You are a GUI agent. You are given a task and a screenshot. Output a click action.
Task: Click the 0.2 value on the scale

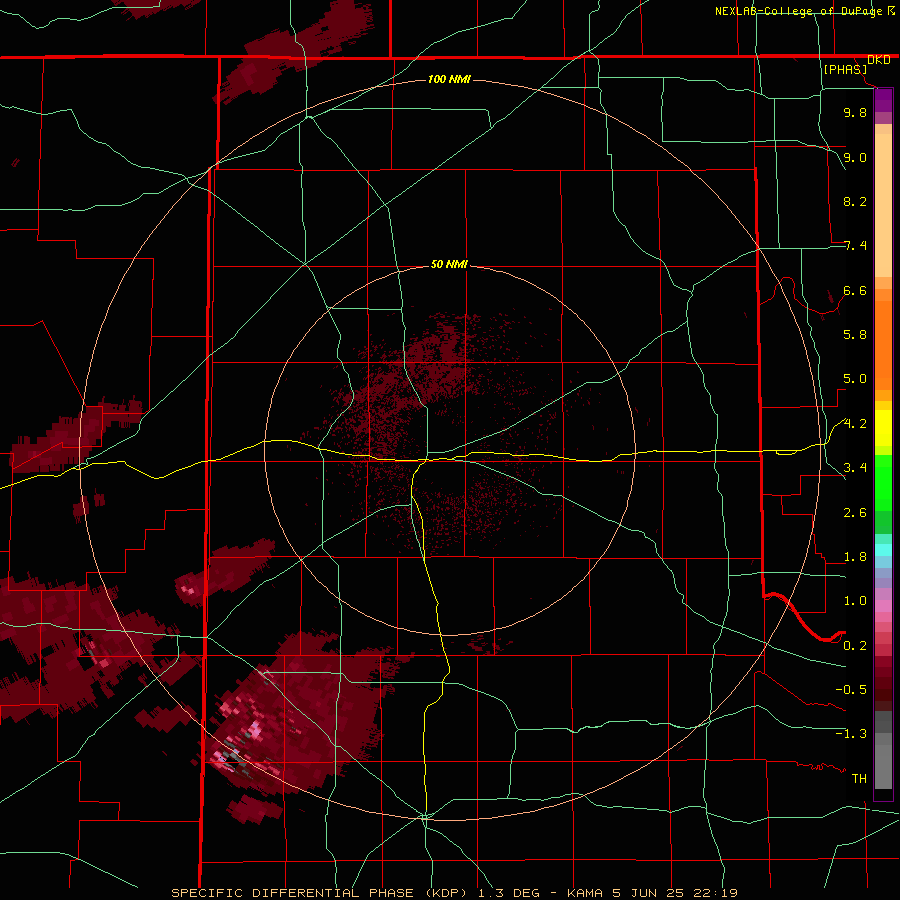pos(855,646)
